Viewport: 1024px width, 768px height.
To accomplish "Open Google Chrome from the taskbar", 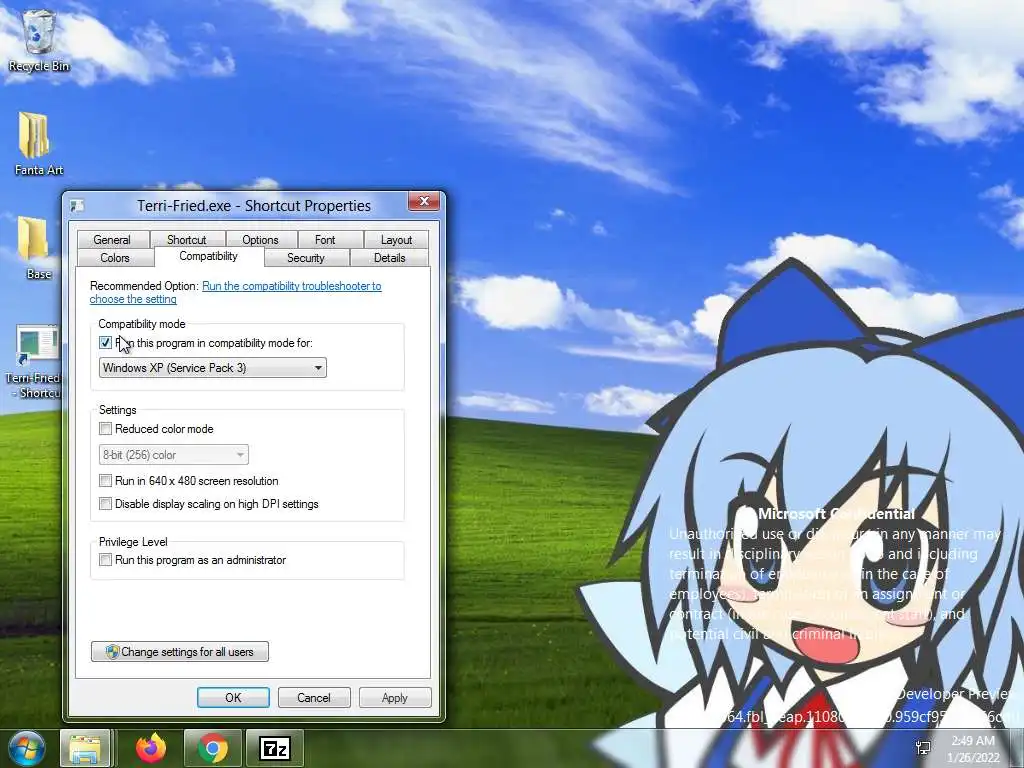I will tap(213, 748).
